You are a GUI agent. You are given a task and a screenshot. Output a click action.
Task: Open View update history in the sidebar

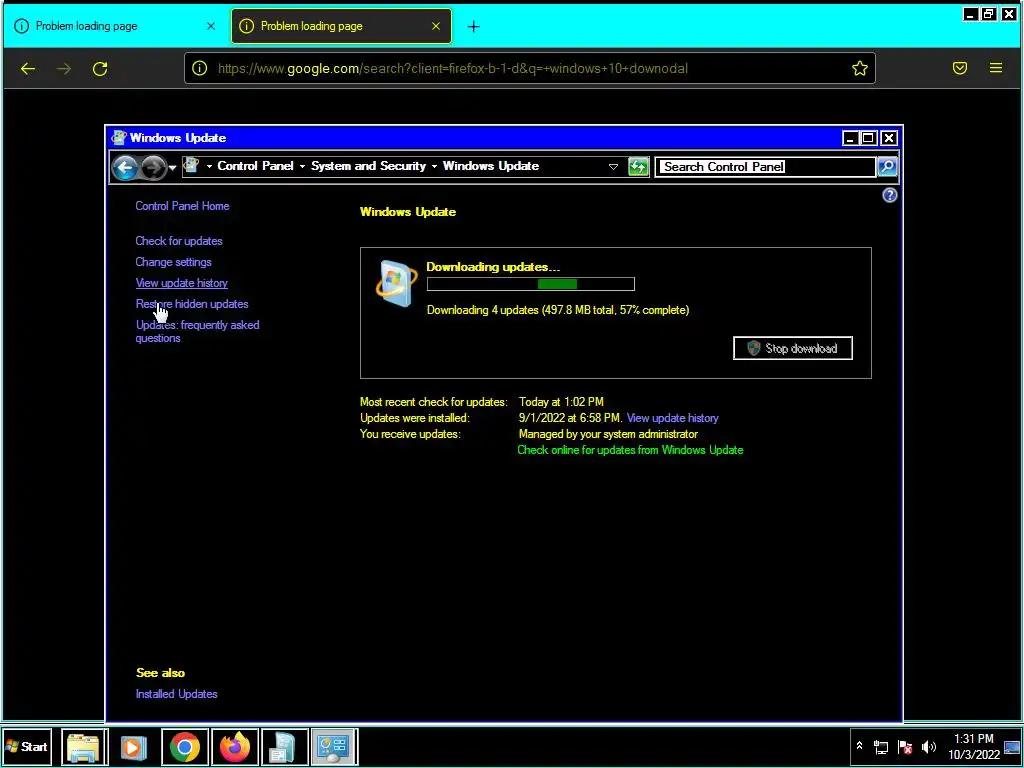182,283
